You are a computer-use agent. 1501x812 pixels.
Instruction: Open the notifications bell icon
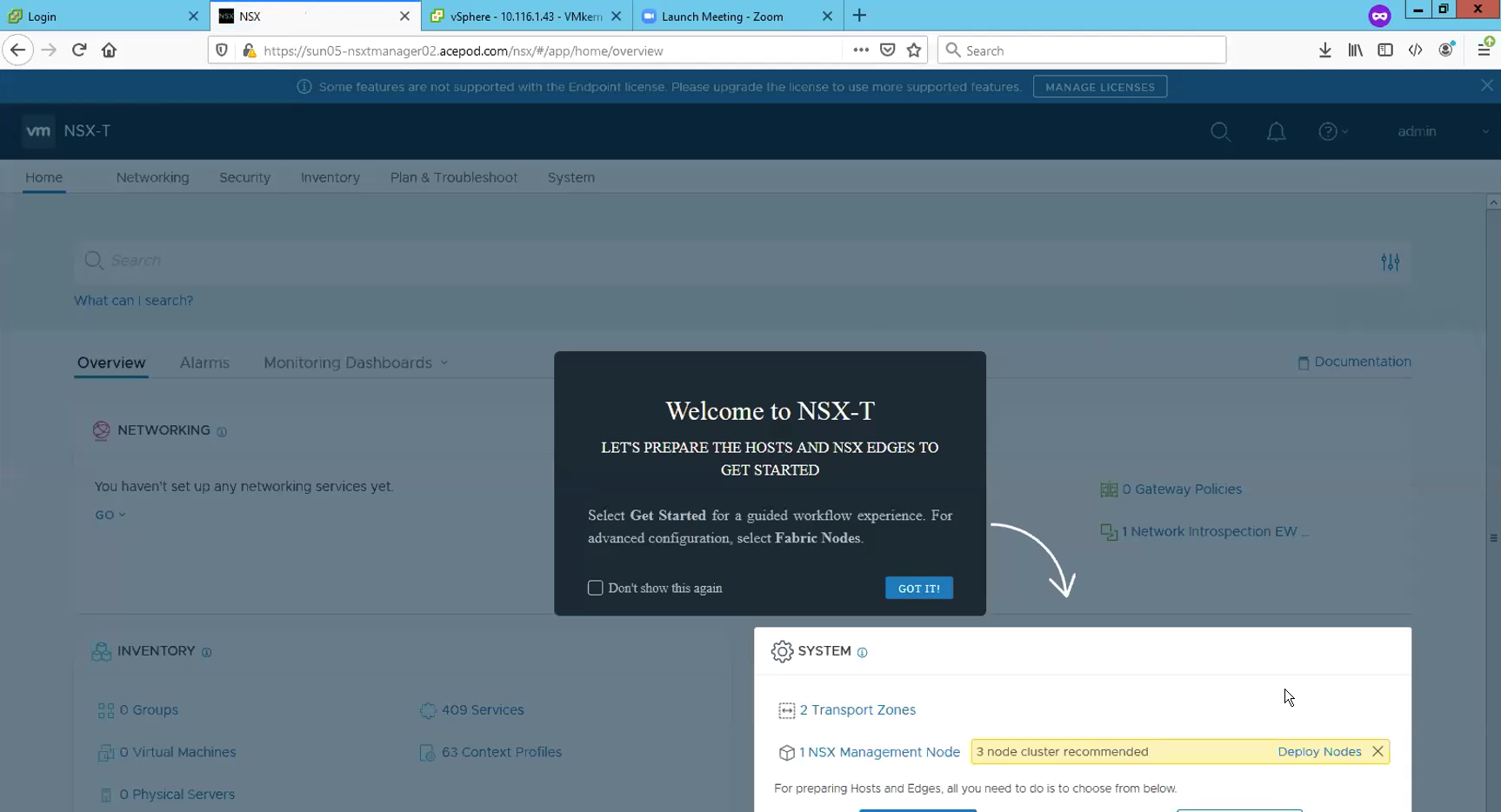pyautogui.click(x=1276, y=131)
